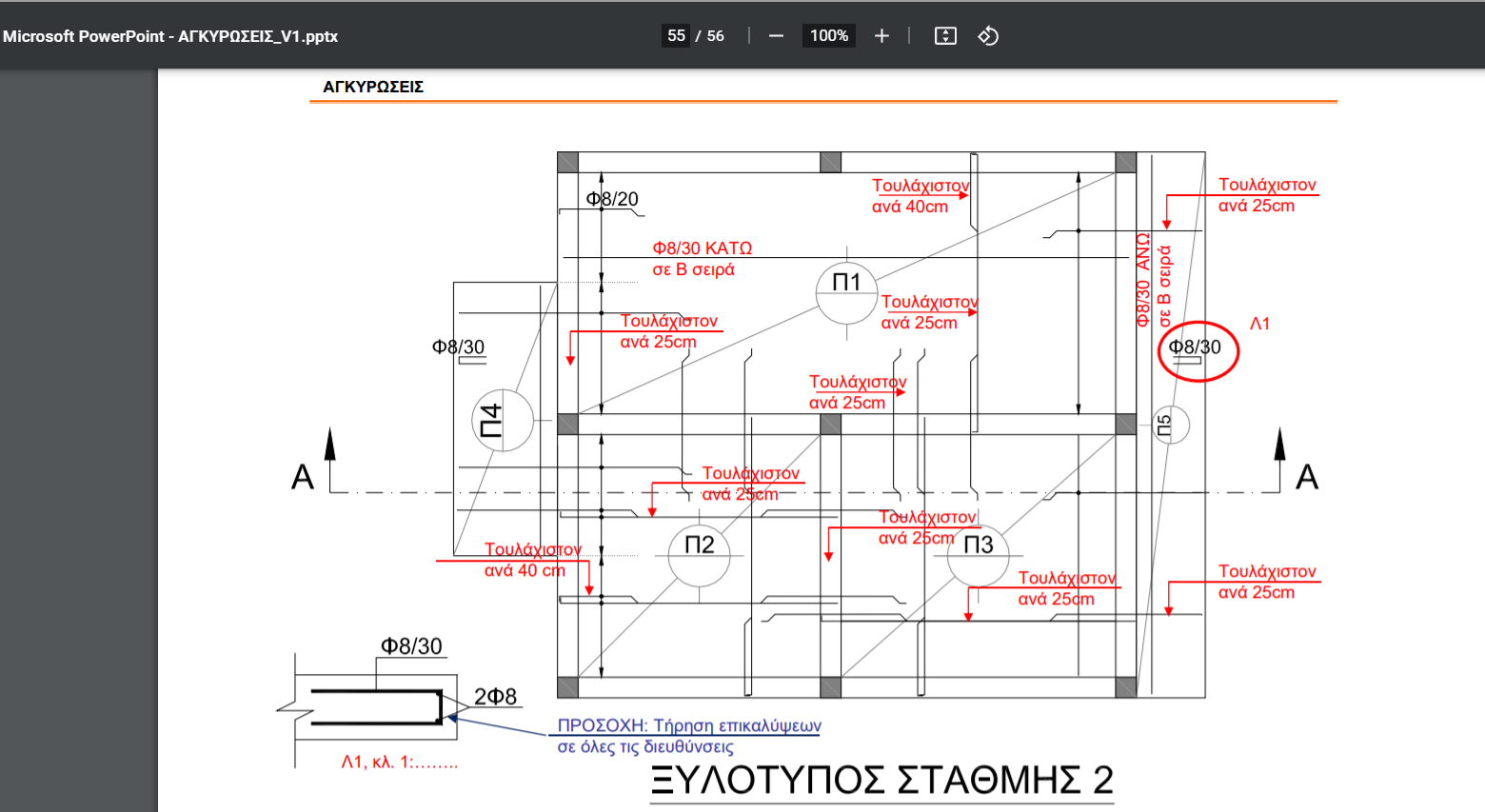Select the red Φ8/30 ΚΑΤΩ annotation

(x=702, y=248)
